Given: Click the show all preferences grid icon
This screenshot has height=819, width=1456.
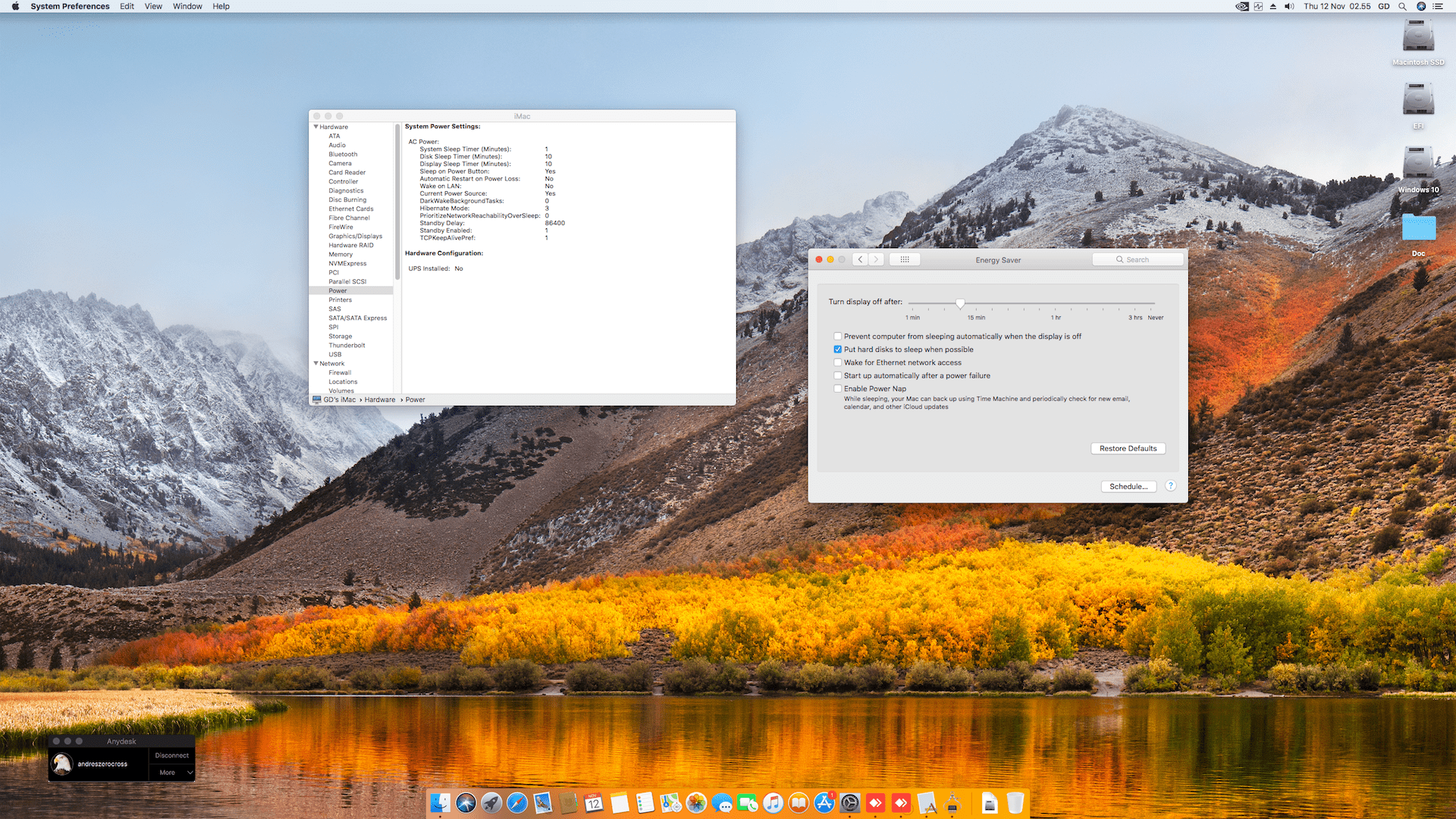Looking at the screenshot, I should [905, 259].
